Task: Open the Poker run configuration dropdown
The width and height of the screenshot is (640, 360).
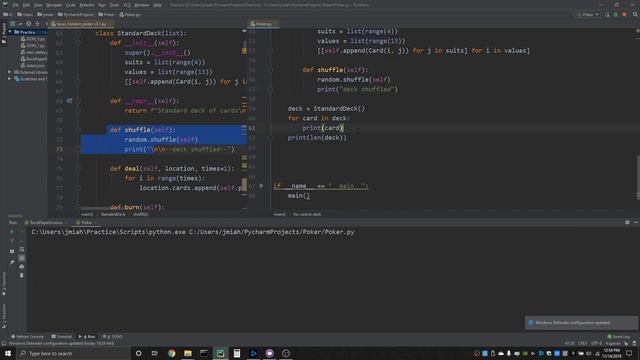Action: coord(588,14)
